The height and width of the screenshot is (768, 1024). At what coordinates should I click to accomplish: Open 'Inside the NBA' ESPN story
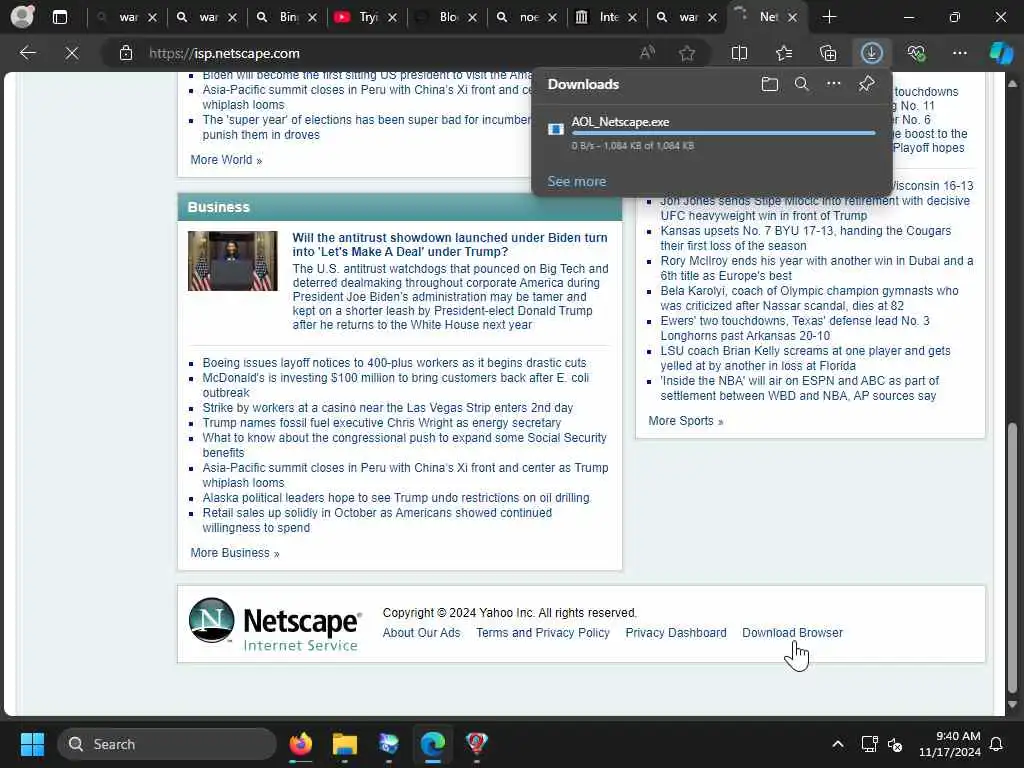pyautogui.click(x=799, y=389)
